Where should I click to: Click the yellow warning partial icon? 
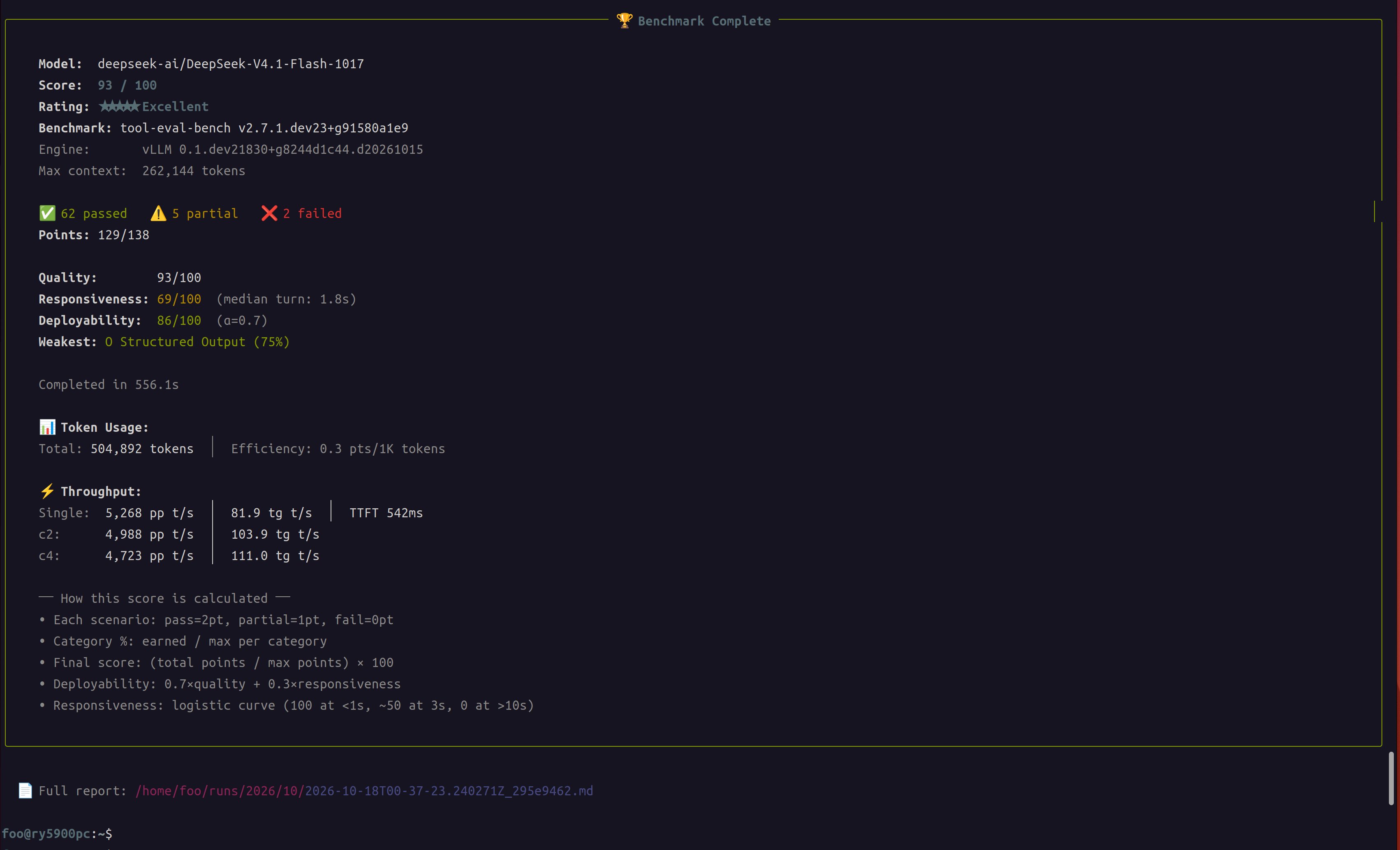(159, 213)
